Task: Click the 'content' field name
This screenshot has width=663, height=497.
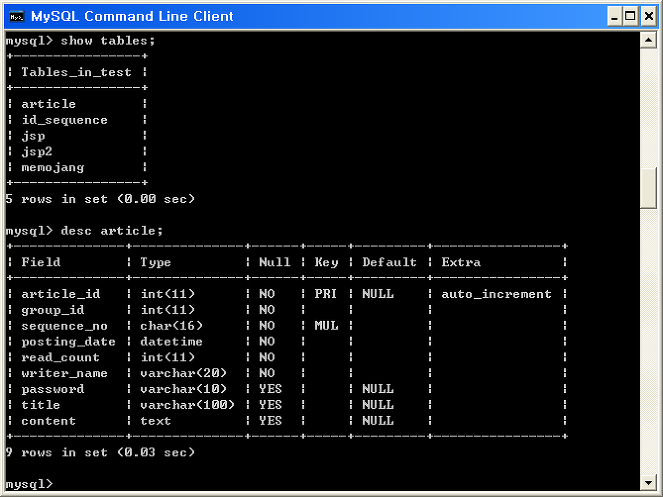Action: coord(49,421)
